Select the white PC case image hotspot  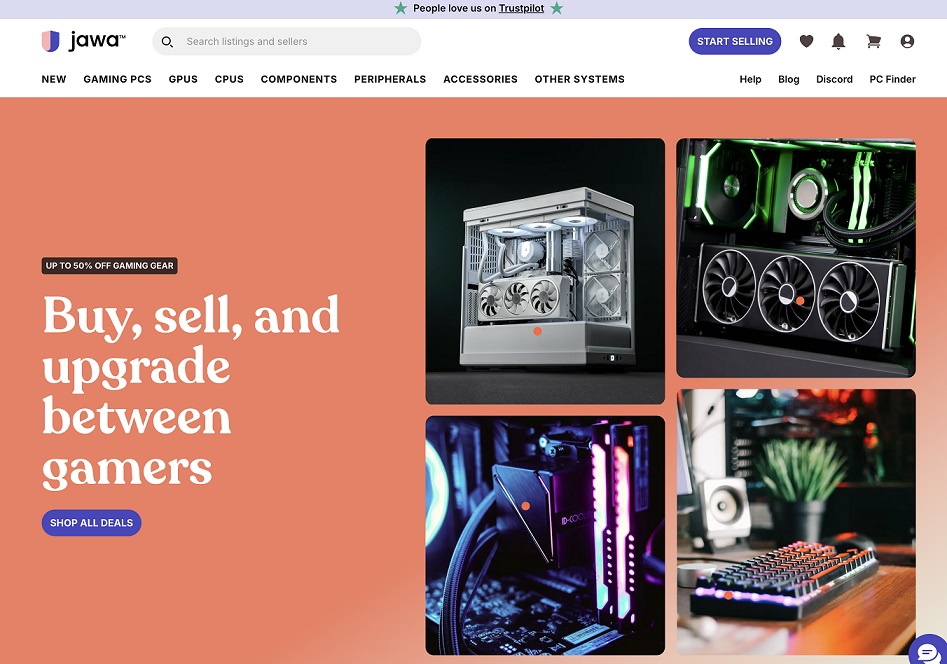538,331
